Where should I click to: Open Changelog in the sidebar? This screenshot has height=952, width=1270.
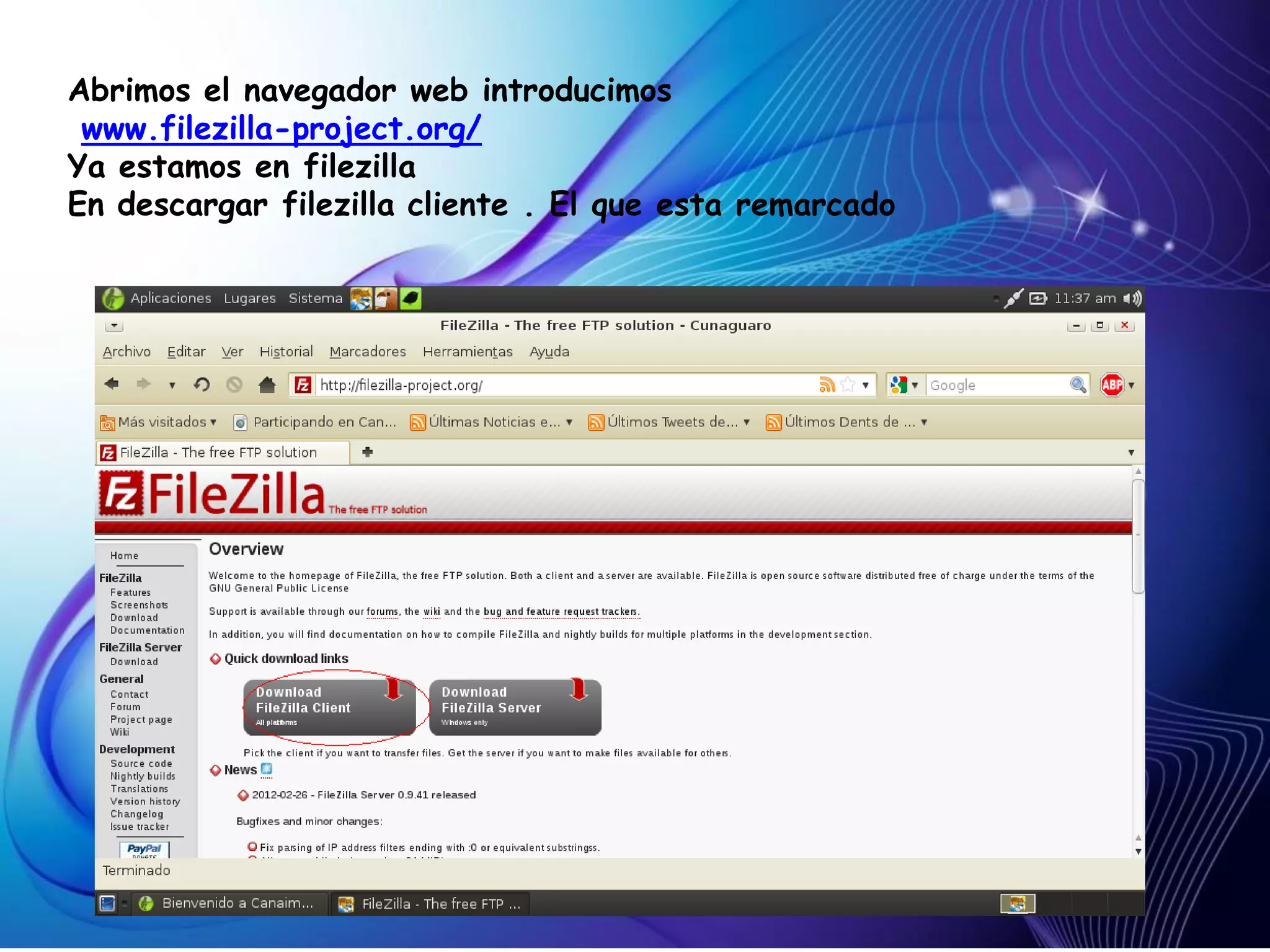136,814
